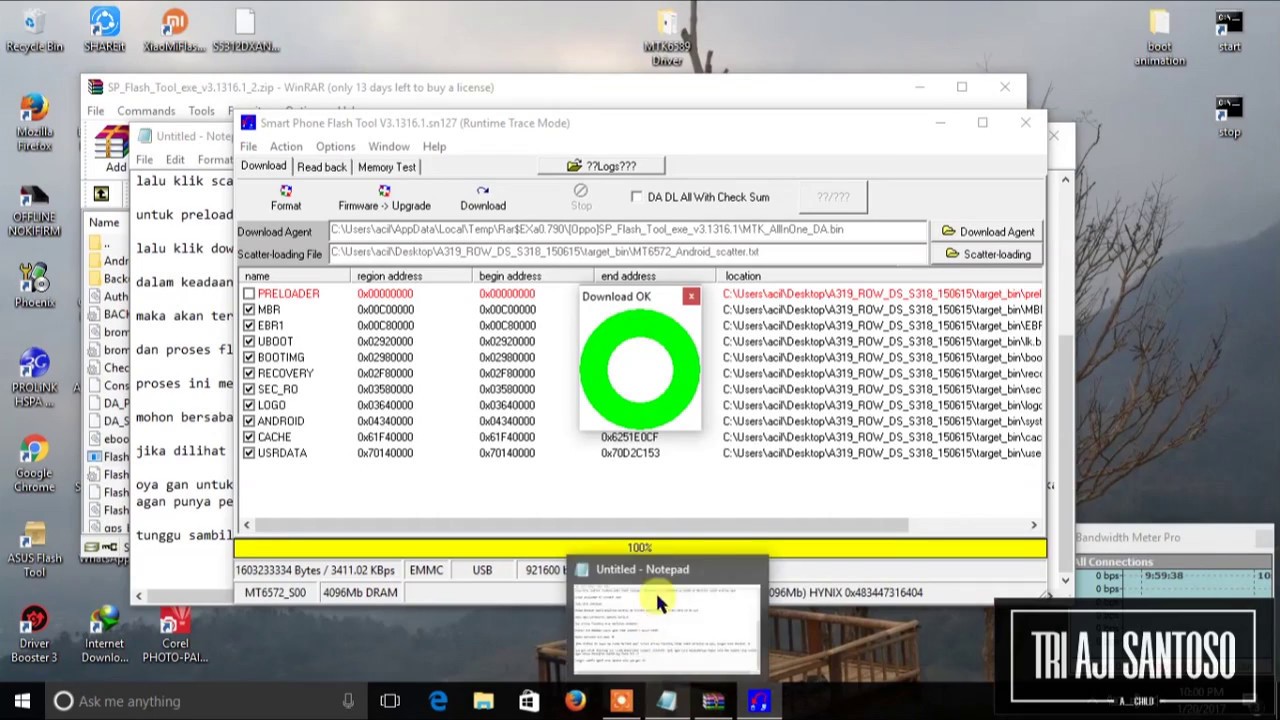Open the SHAREit desktop icon
The image size is (1280, 720).
coord(104,30)
